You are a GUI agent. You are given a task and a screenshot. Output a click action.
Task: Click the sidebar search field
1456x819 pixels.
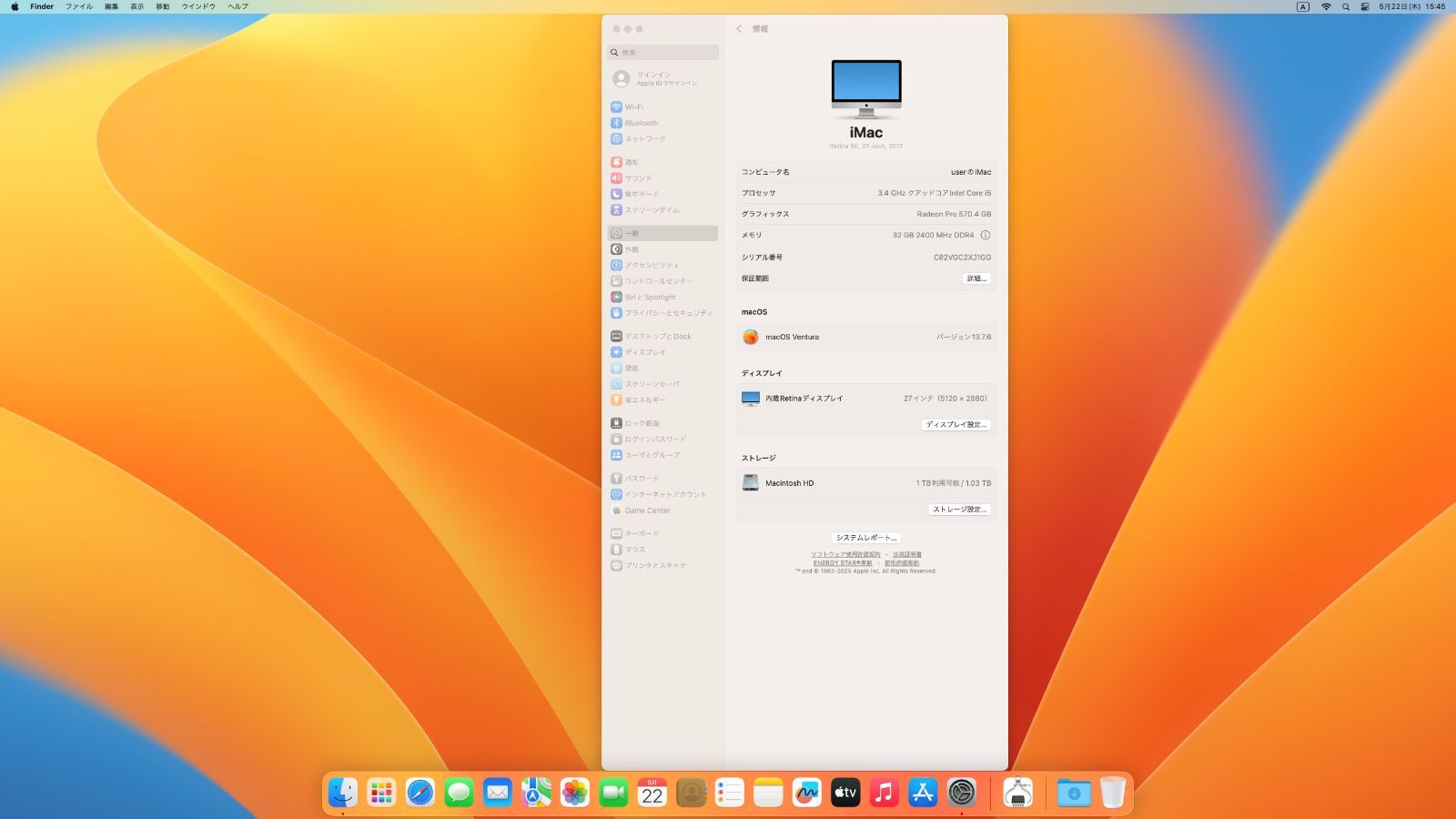coord(662,53)
